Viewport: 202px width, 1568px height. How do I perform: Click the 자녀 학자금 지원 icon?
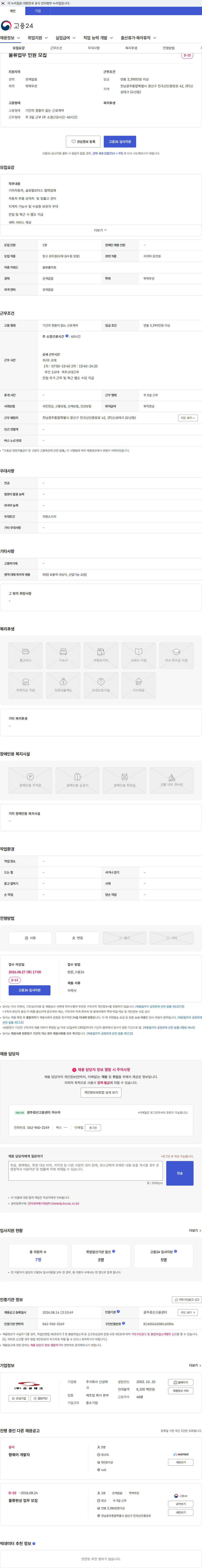pyautogui.click(x=177, y=656)
